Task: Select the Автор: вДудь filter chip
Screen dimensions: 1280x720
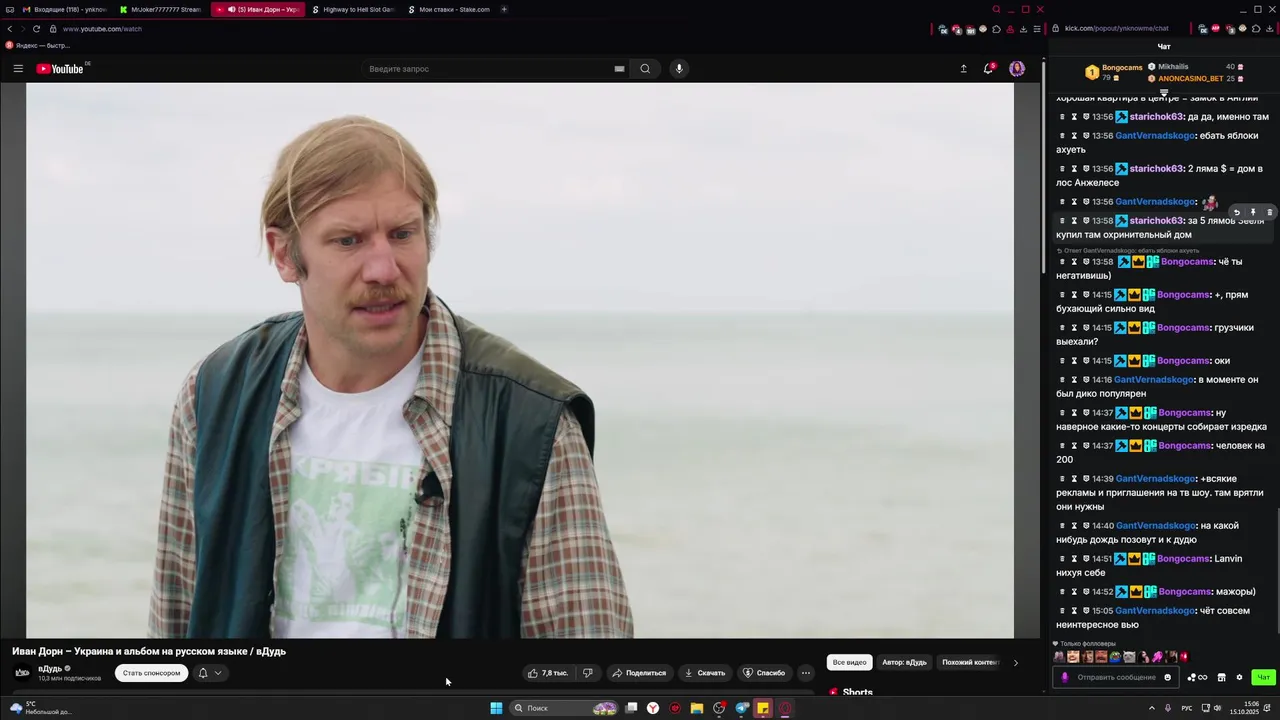Action: click(904, 662)
